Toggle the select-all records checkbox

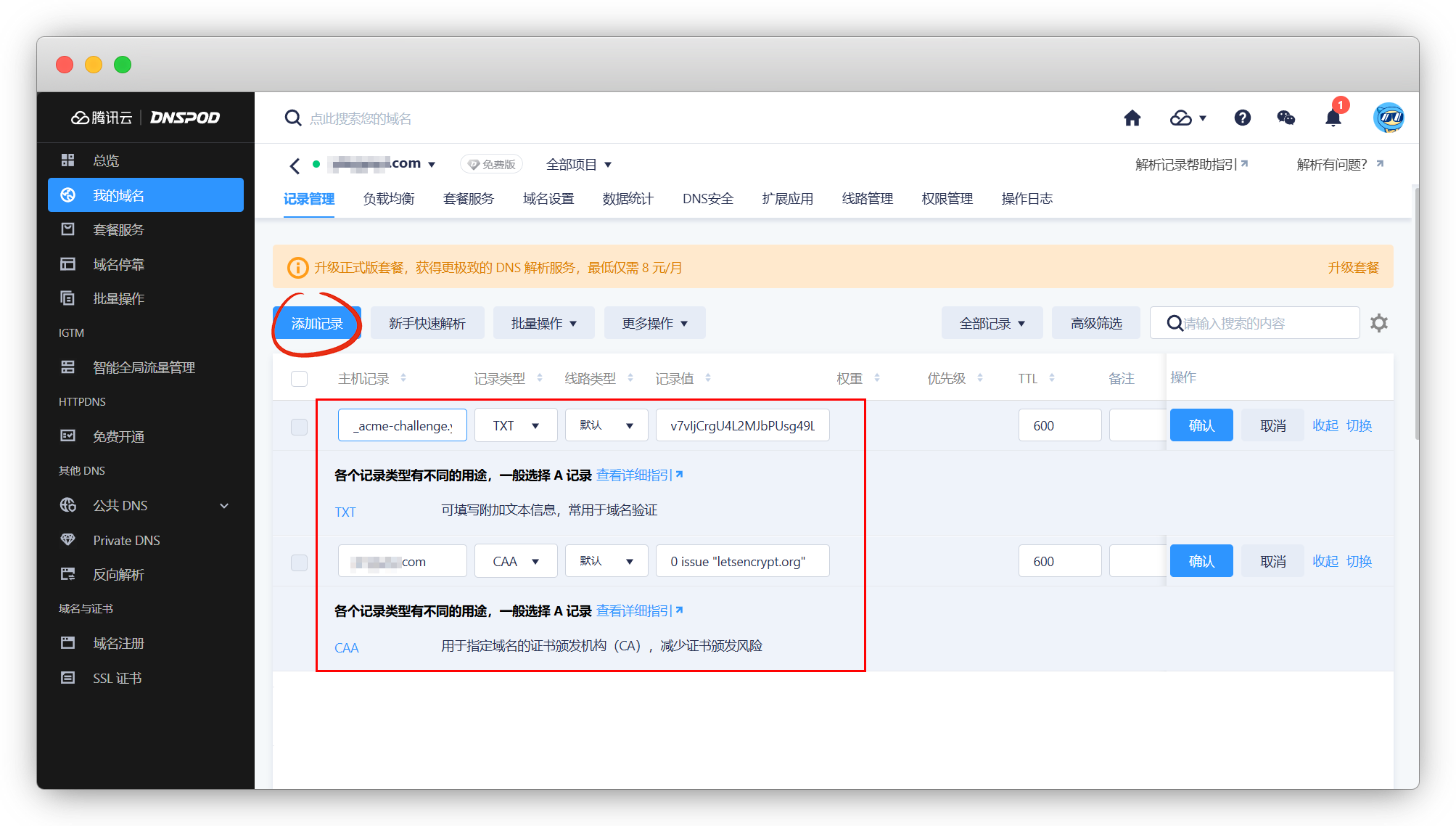299,379
